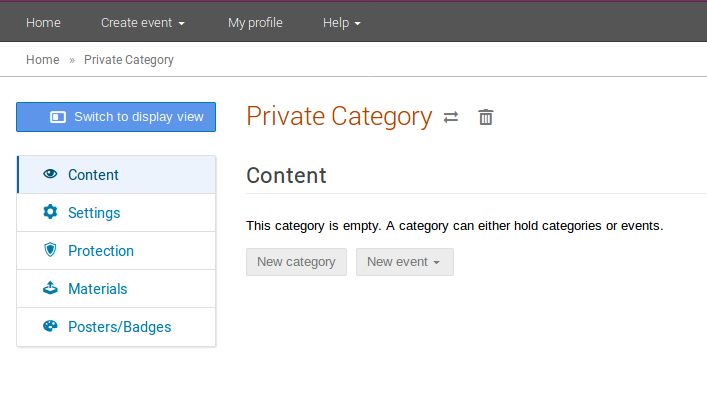Click Home in the top navigation bar
The height and width of the screenshot is (410, 707).
(43, 23)
